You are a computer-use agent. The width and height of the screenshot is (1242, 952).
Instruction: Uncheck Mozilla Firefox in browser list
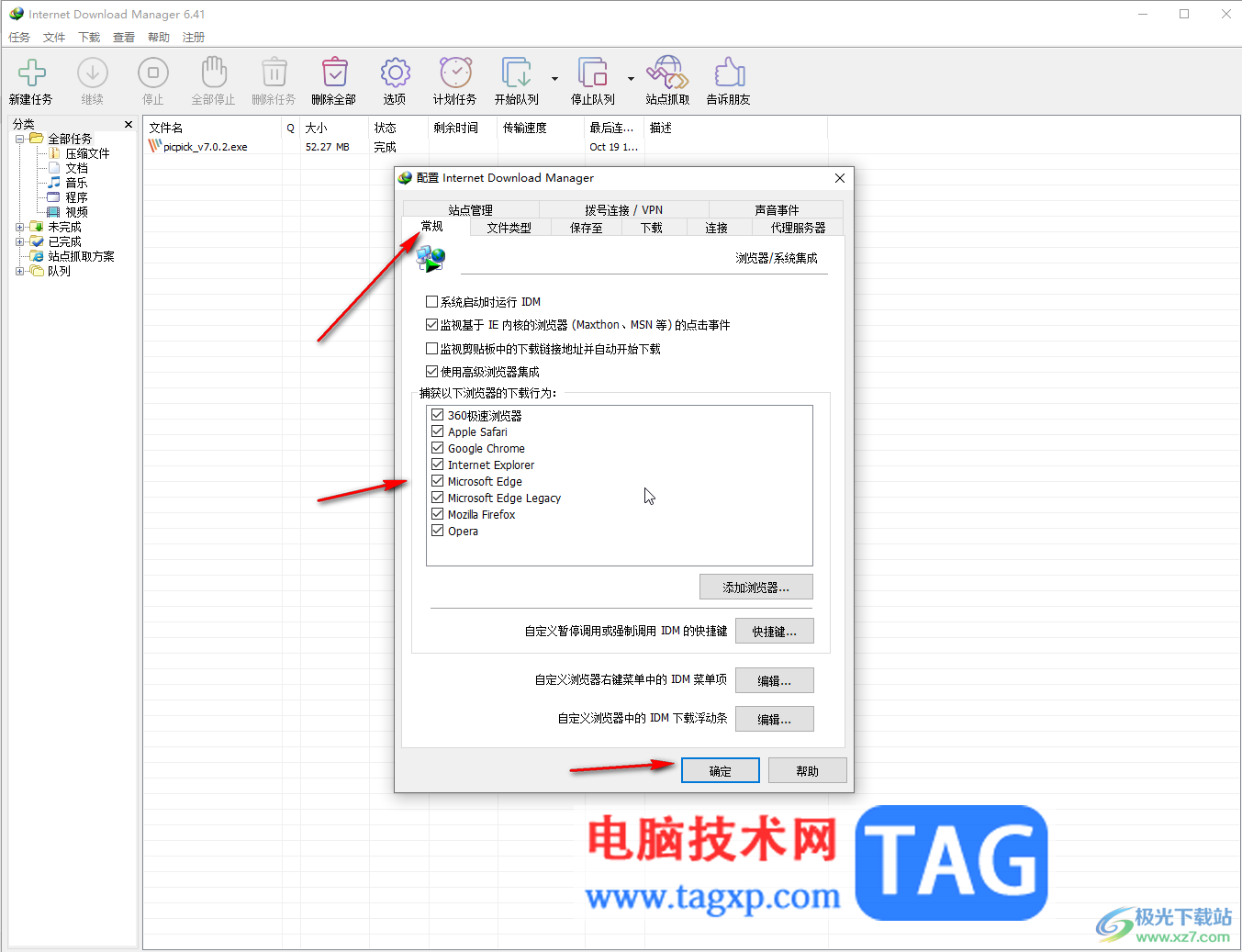(x=438, y=514)
